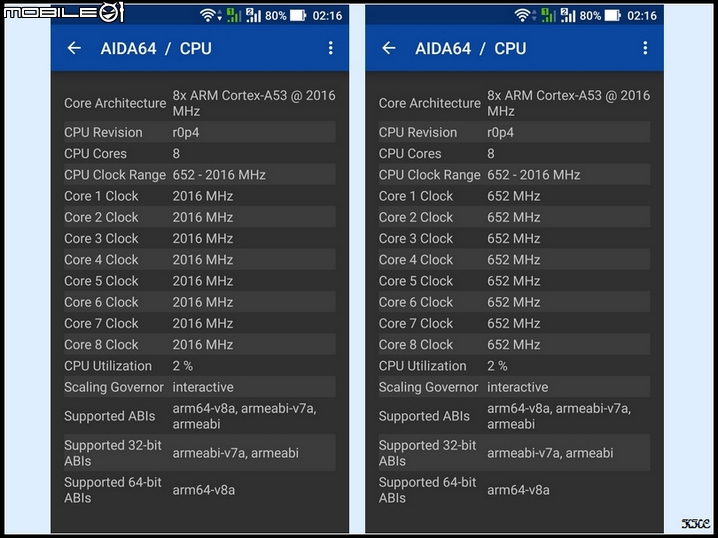
Task: Click Supported ABIs label on right phone
Action: tap(424, 416)
